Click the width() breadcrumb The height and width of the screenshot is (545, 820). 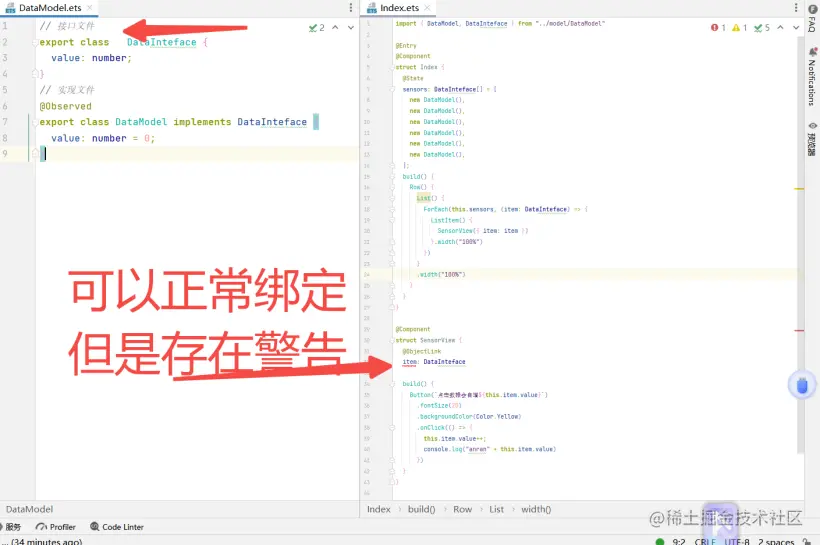click(x=536, y=509)
